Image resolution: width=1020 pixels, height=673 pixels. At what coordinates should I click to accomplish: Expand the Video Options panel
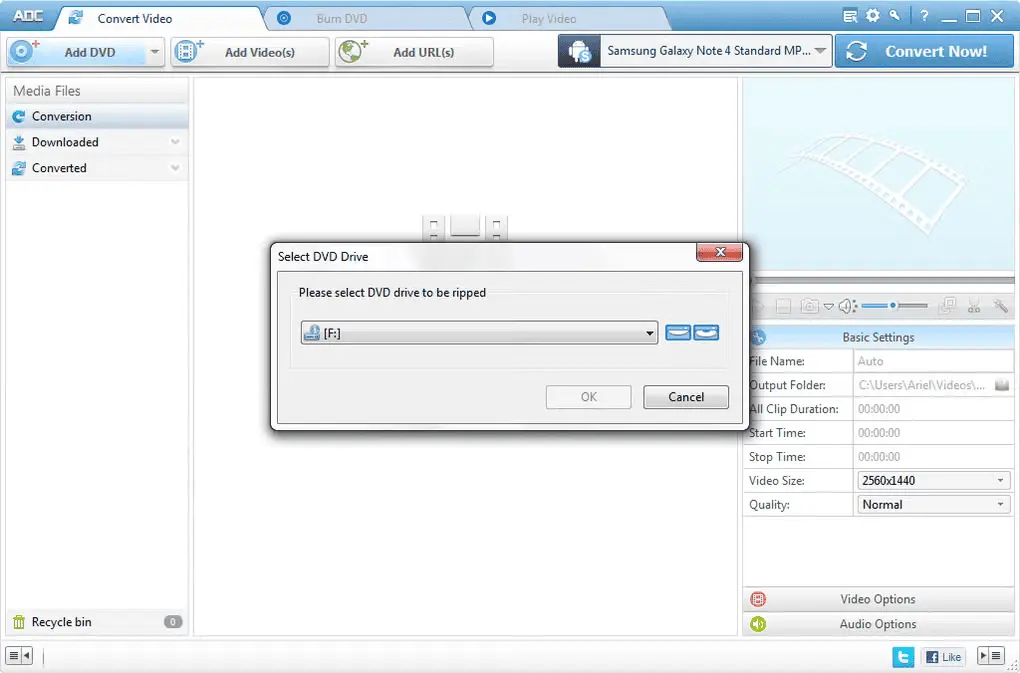pos(878,599)
